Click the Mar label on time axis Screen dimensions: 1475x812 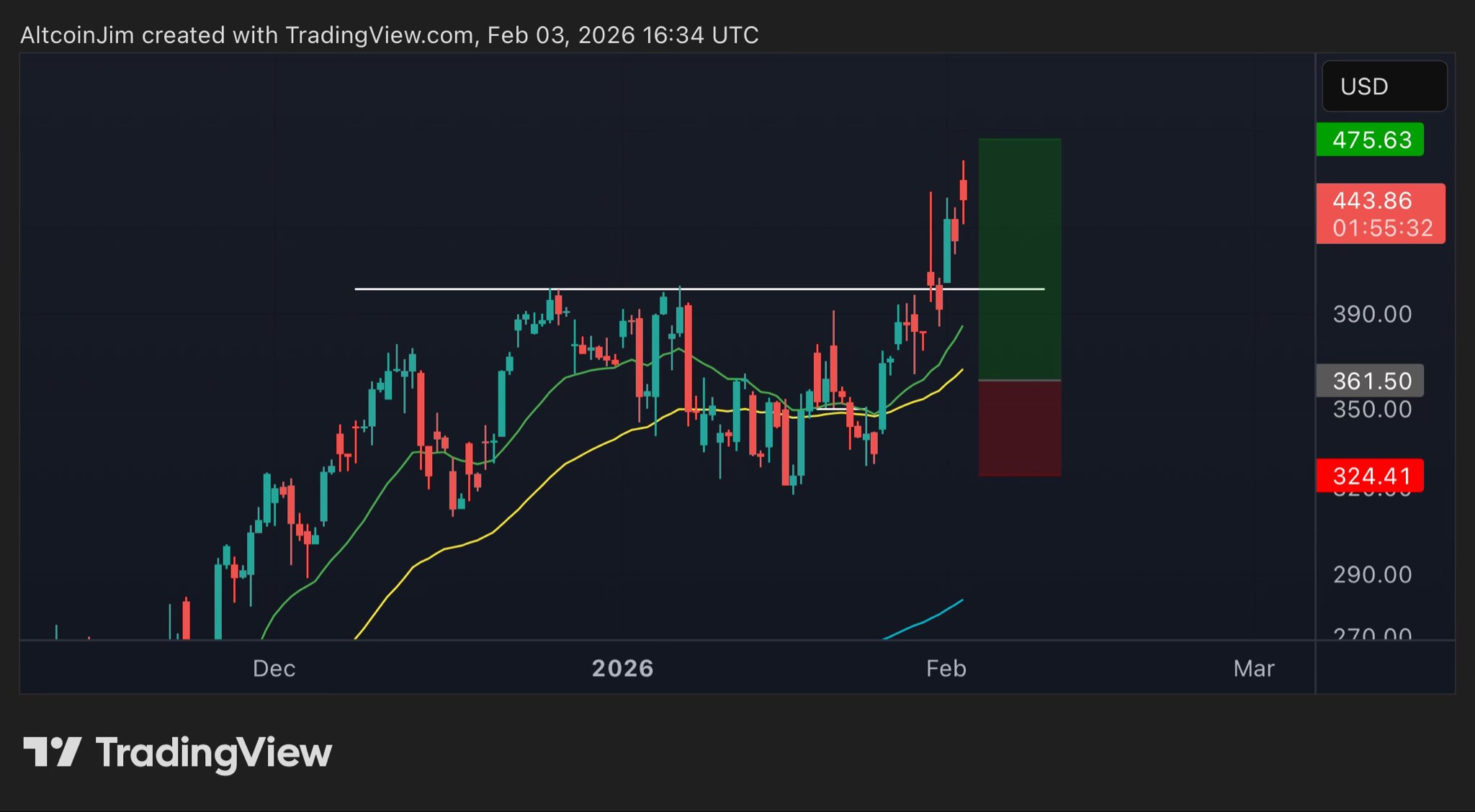coord(1253,669)
